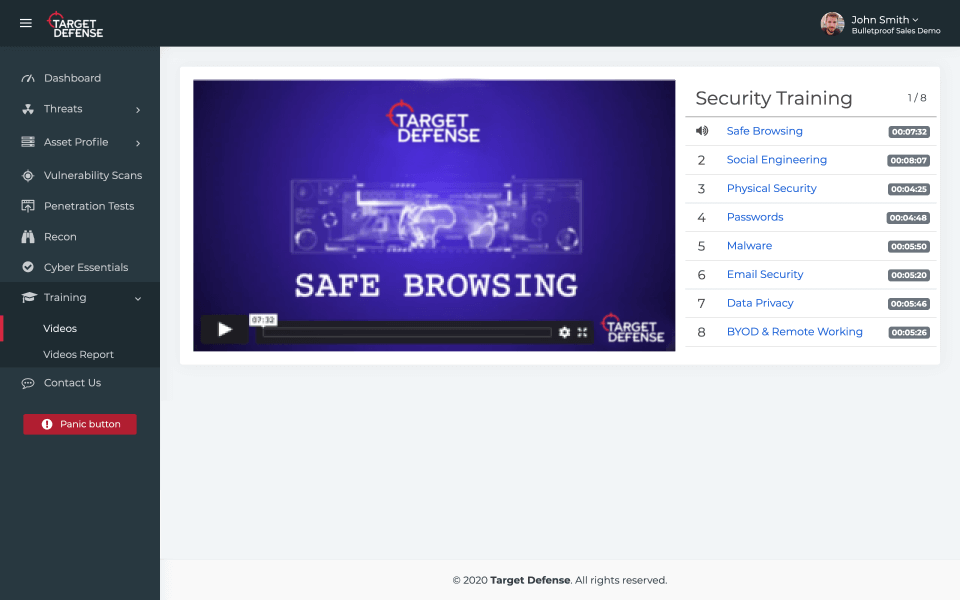Collapse the Training submenu chevron
This screenshot has height=601, width=960.
click(x=138, y=299)
